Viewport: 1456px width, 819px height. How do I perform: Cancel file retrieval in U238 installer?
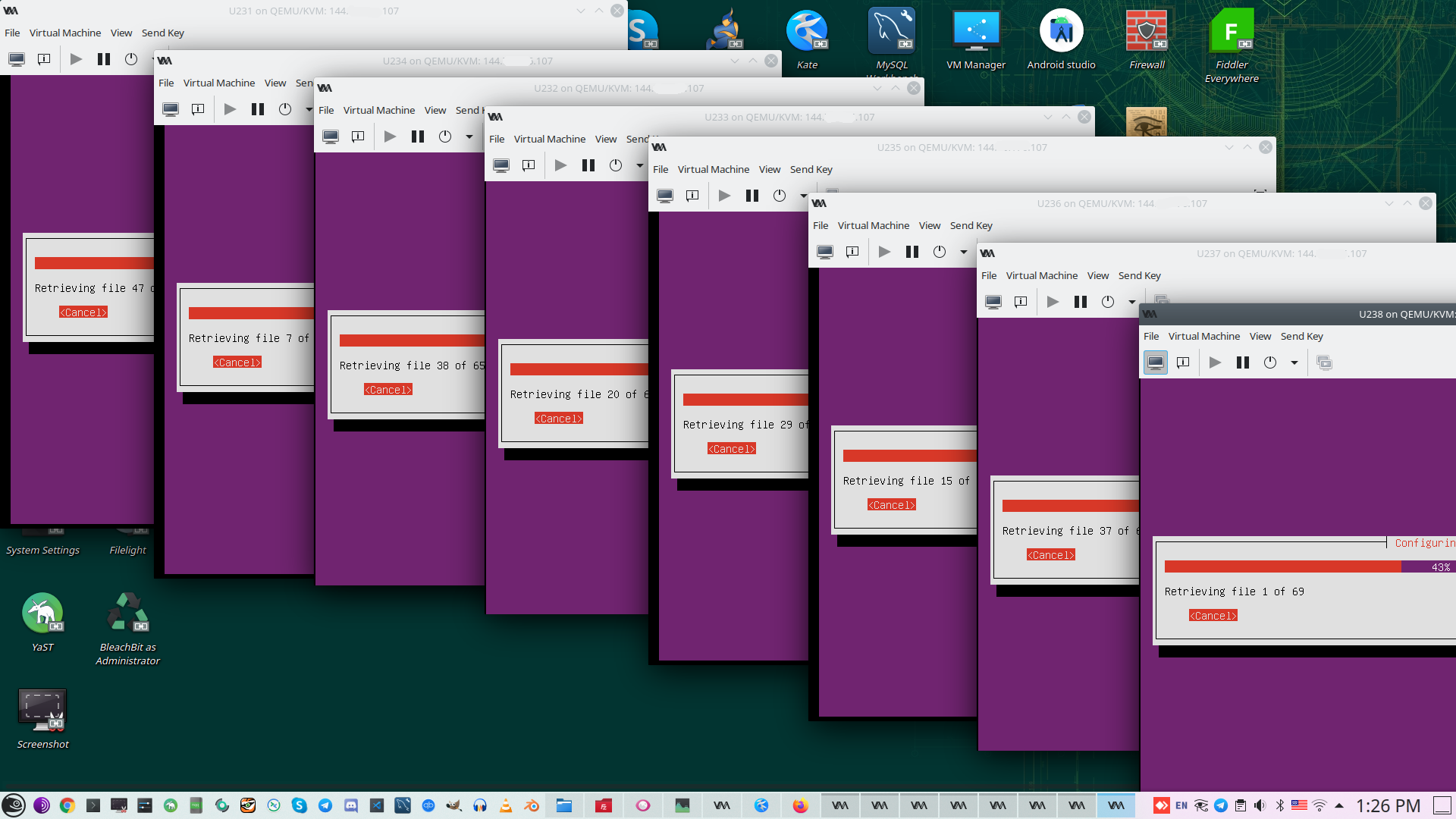pos(1213,616)
